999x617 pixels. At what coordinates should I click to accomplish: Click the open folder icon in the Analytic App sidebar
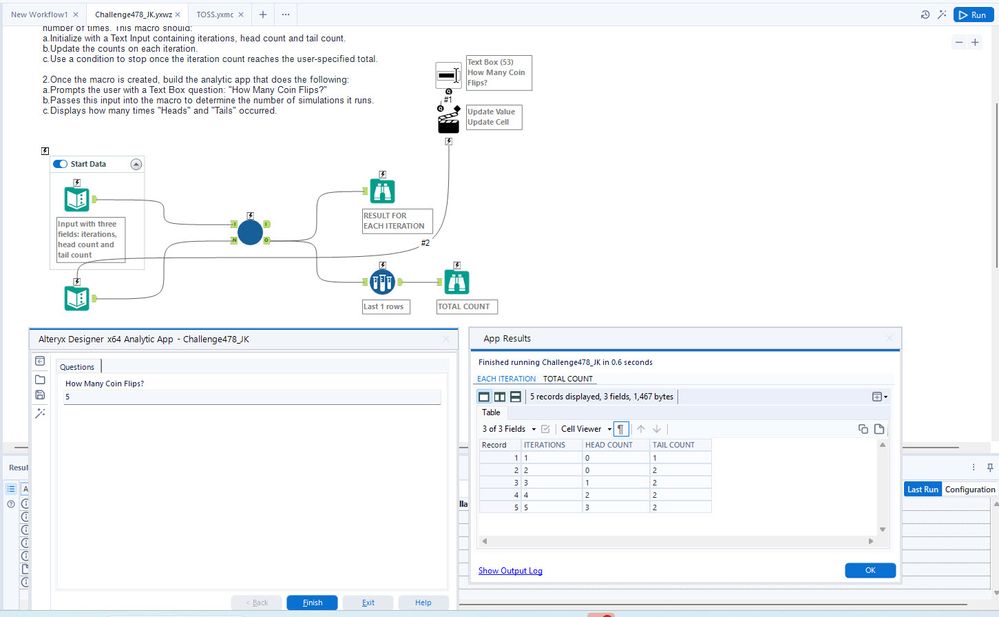click(x=40, y=379)
